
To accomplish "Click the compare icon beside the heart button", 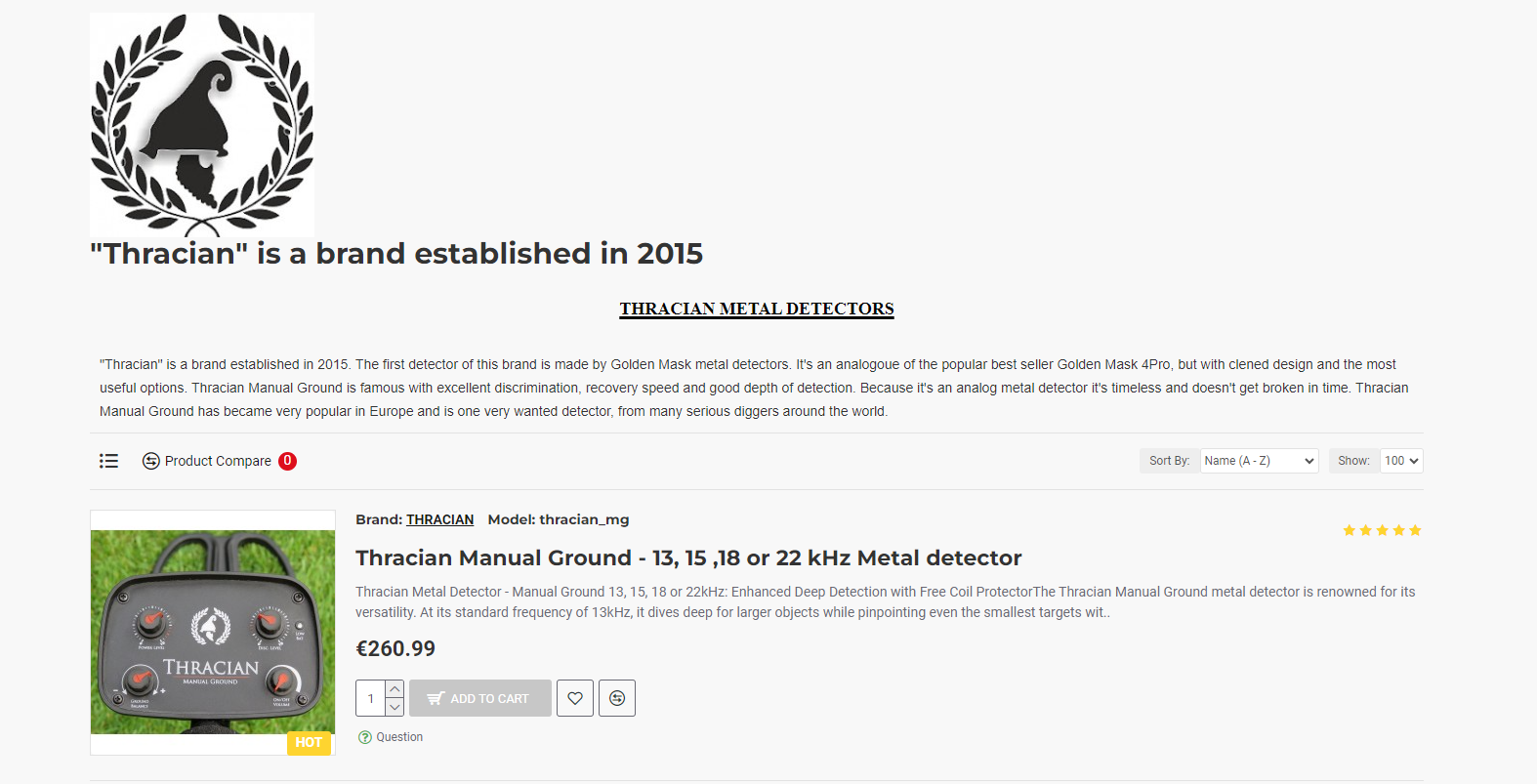I will coord(617,698).
